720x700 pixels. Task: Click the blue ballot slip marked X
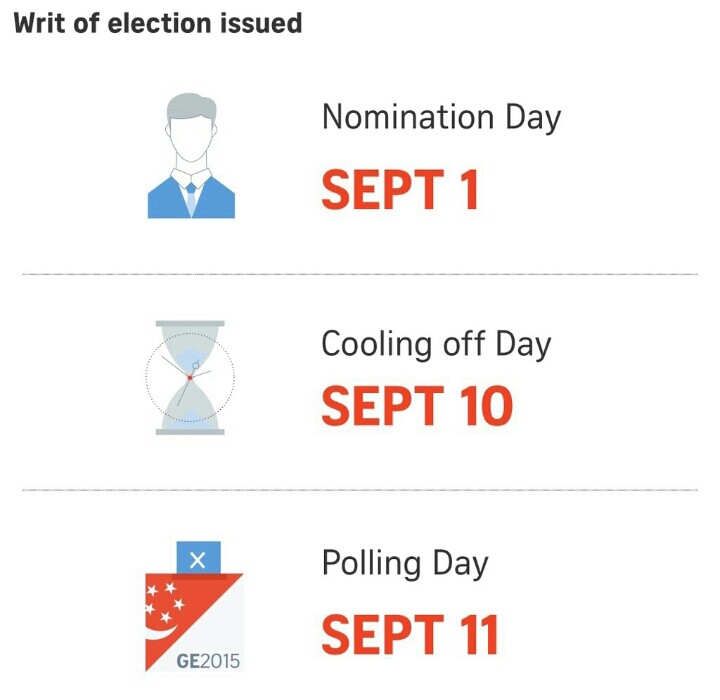(198, 558)
